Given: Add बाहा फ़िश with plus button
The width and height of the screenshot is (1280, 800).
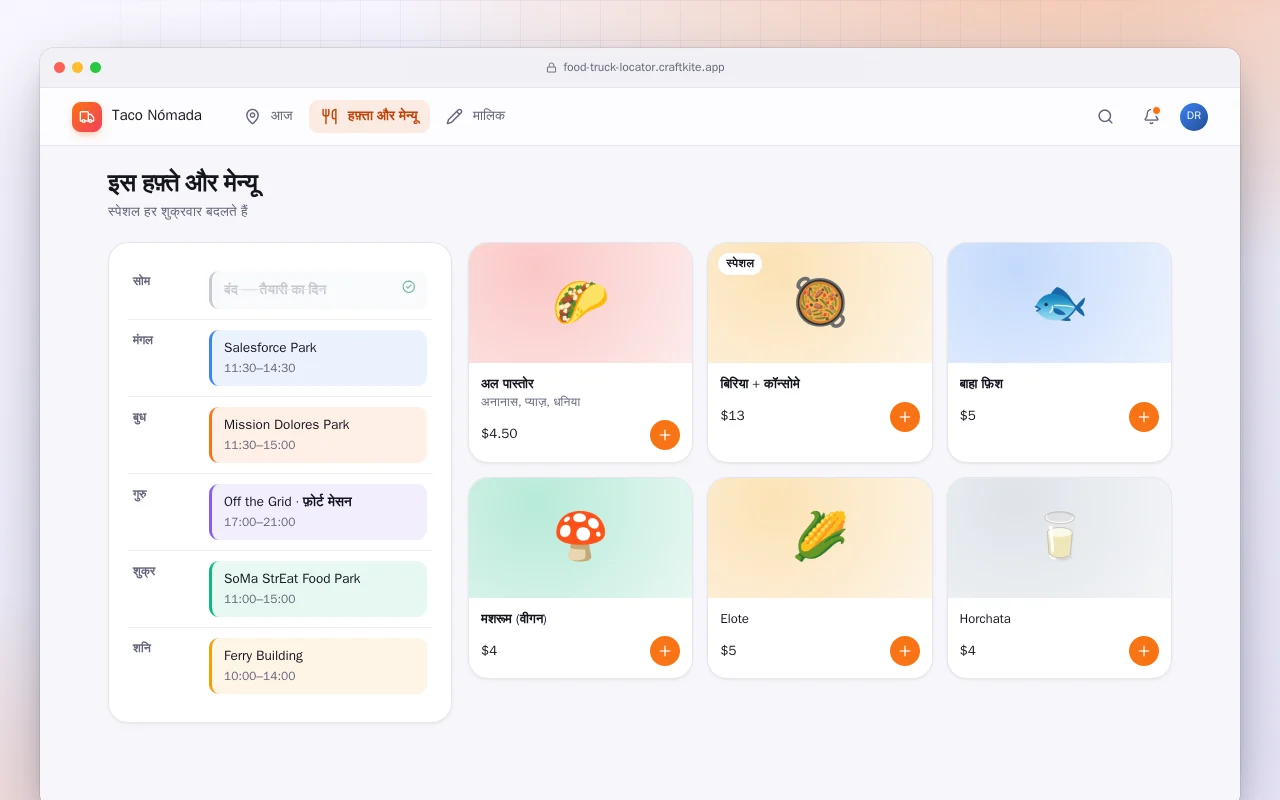Looking at the screenshot, I should point(1144,417).
